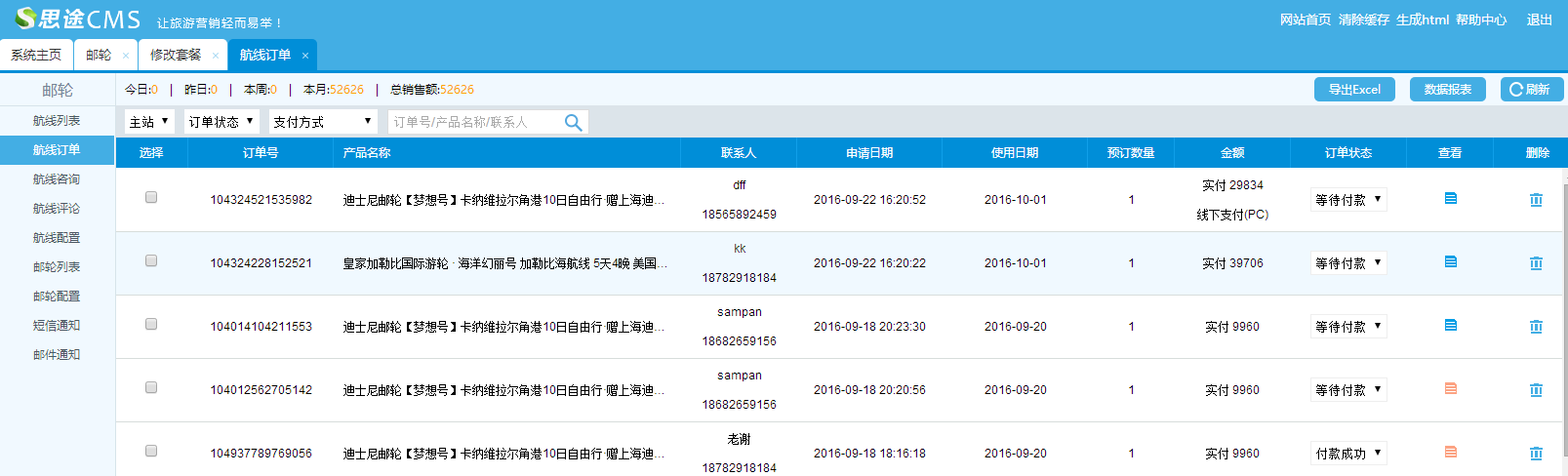This screenshot has height=476, width=1568.
Task: Tick checkbox for order 104324228152521
Action: pos(151,260)
